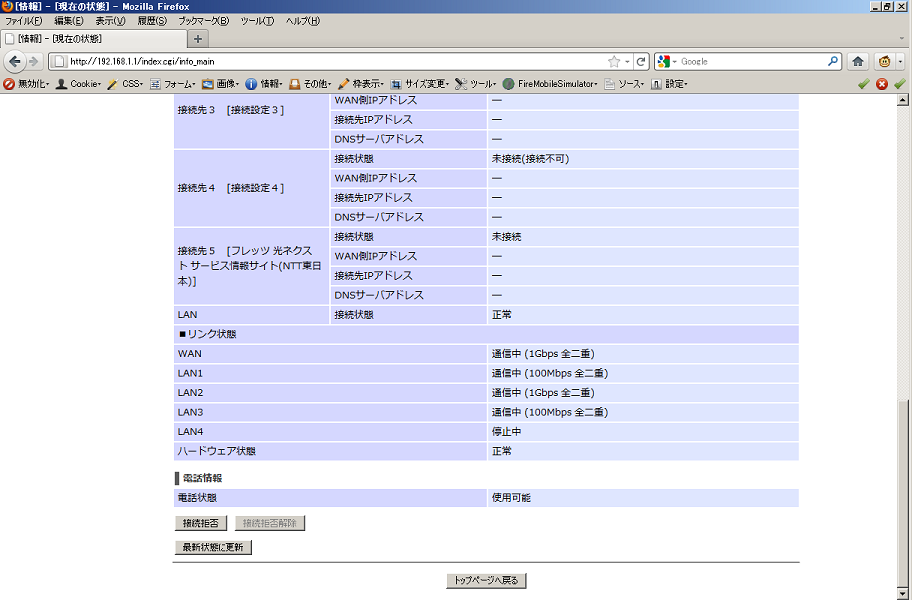Image resolution: width=912 pixels, height=600 pixels.
Task: Click the red error X status icon
Action: (x=882, y=84)
